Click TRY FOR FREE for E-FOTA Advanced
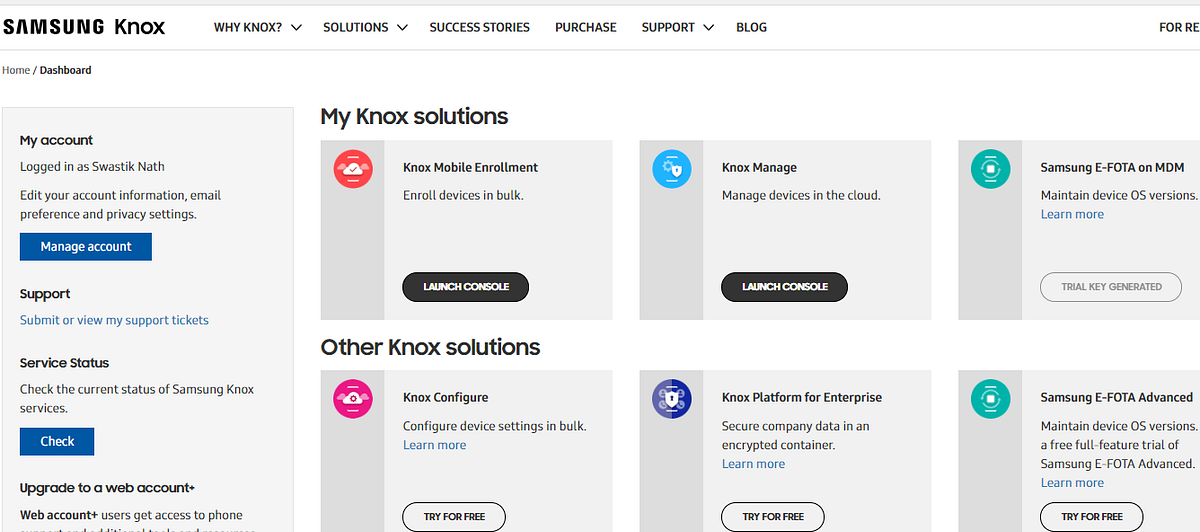1200x532 pixels. pyautogui.click(x=1092, y=517)
